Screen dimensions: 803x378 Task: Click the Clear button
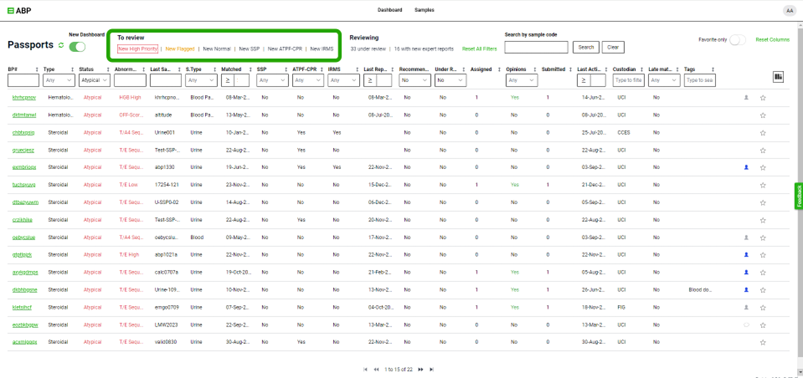(613, 47)
